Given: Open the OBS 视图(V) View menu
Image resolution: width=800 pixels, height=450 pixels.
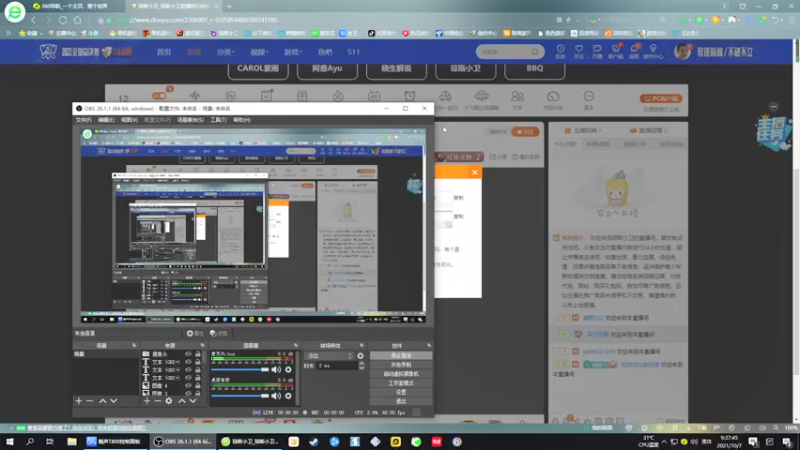Looking at the screenshot, I should pos(129,120).
